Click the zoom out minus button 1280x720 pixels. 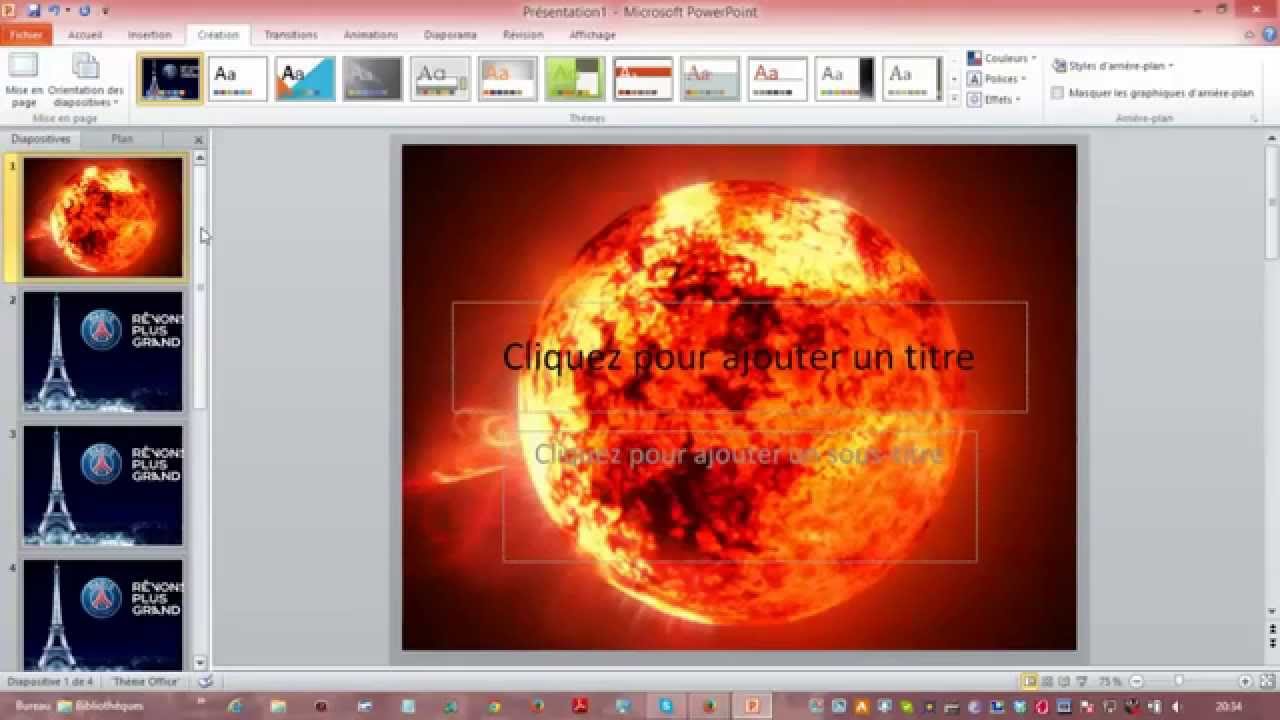1136,681
